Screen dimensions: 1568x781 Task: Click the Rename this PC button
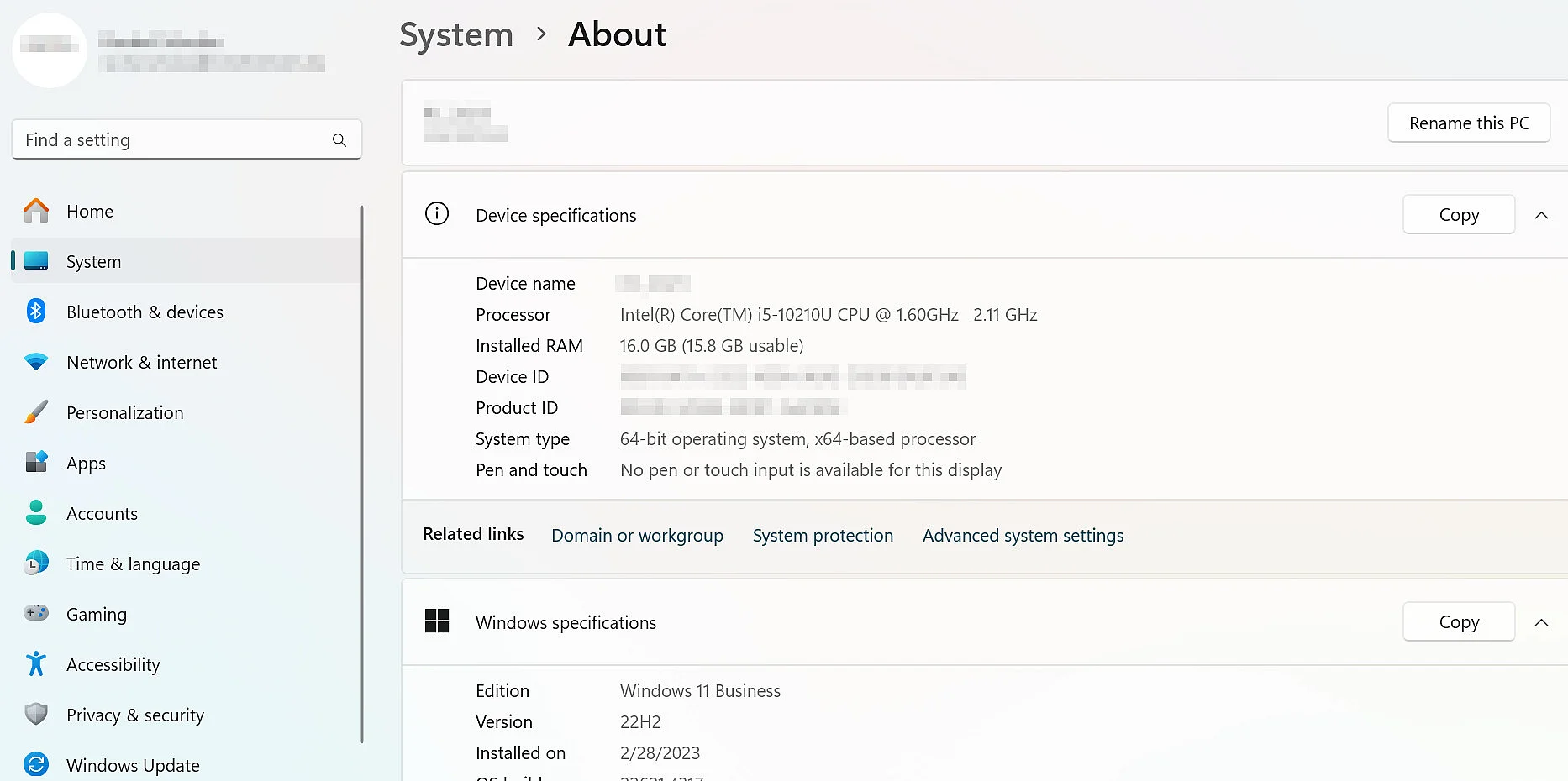point(1469,123)
